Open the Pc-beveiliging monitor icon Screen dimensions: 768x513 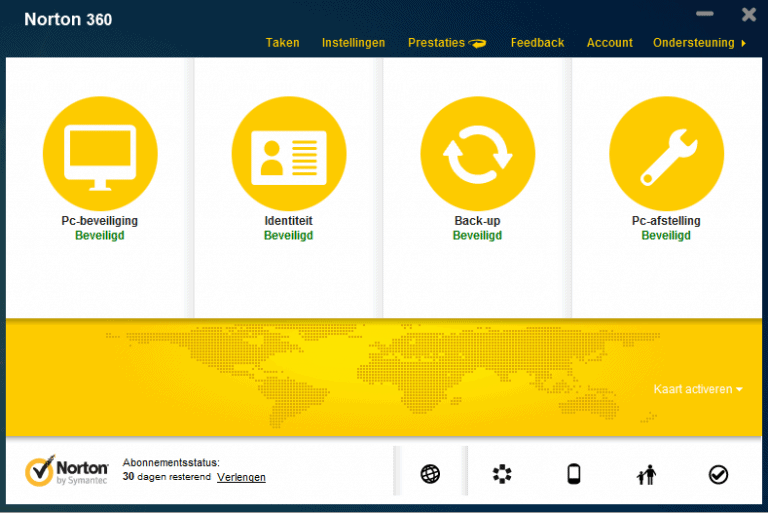(100, 154)
